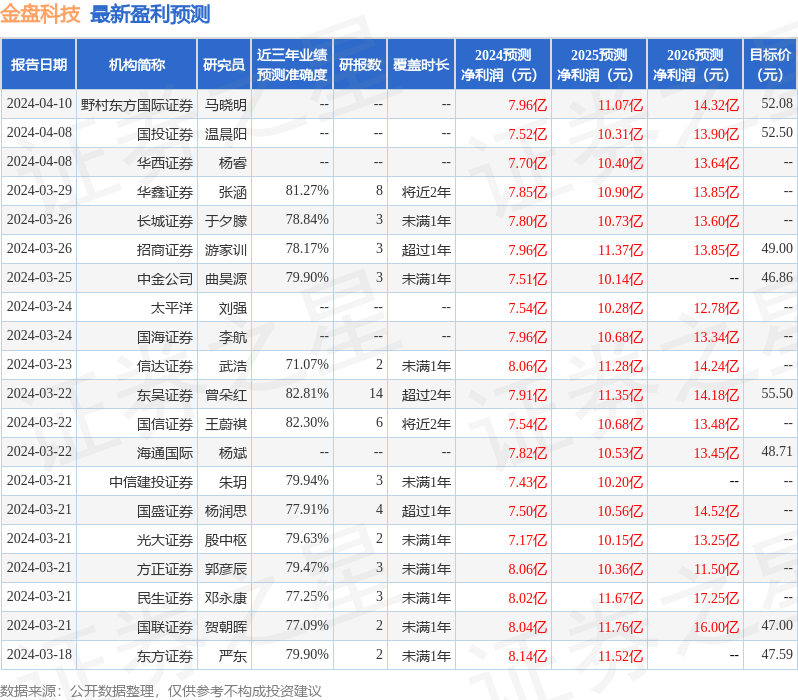The image size is (798, 700).
Task: Click analyst 李航
Action: 233,337
